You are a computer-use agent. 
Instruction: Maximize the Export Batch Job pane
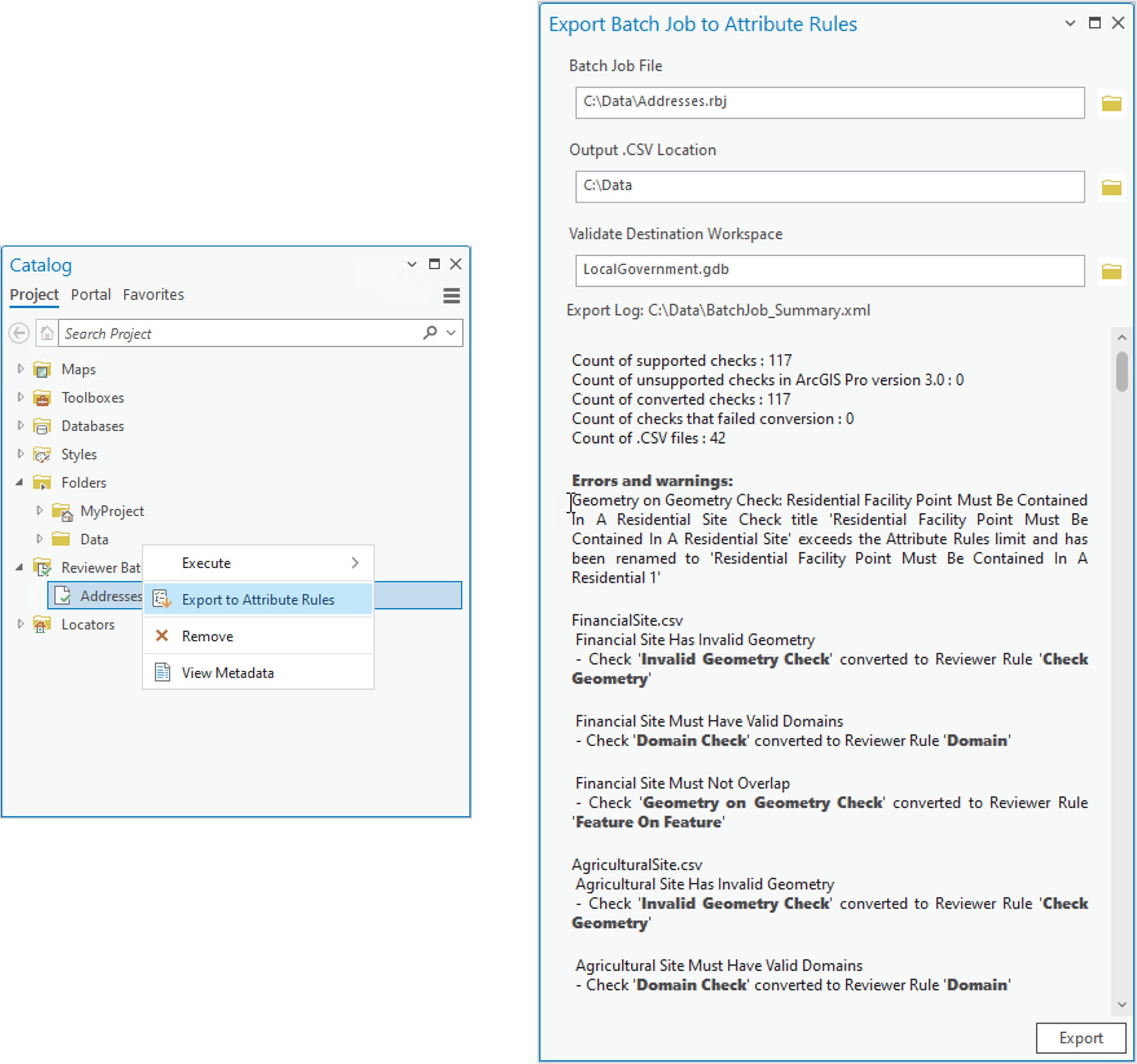[x=1095, y=23]
